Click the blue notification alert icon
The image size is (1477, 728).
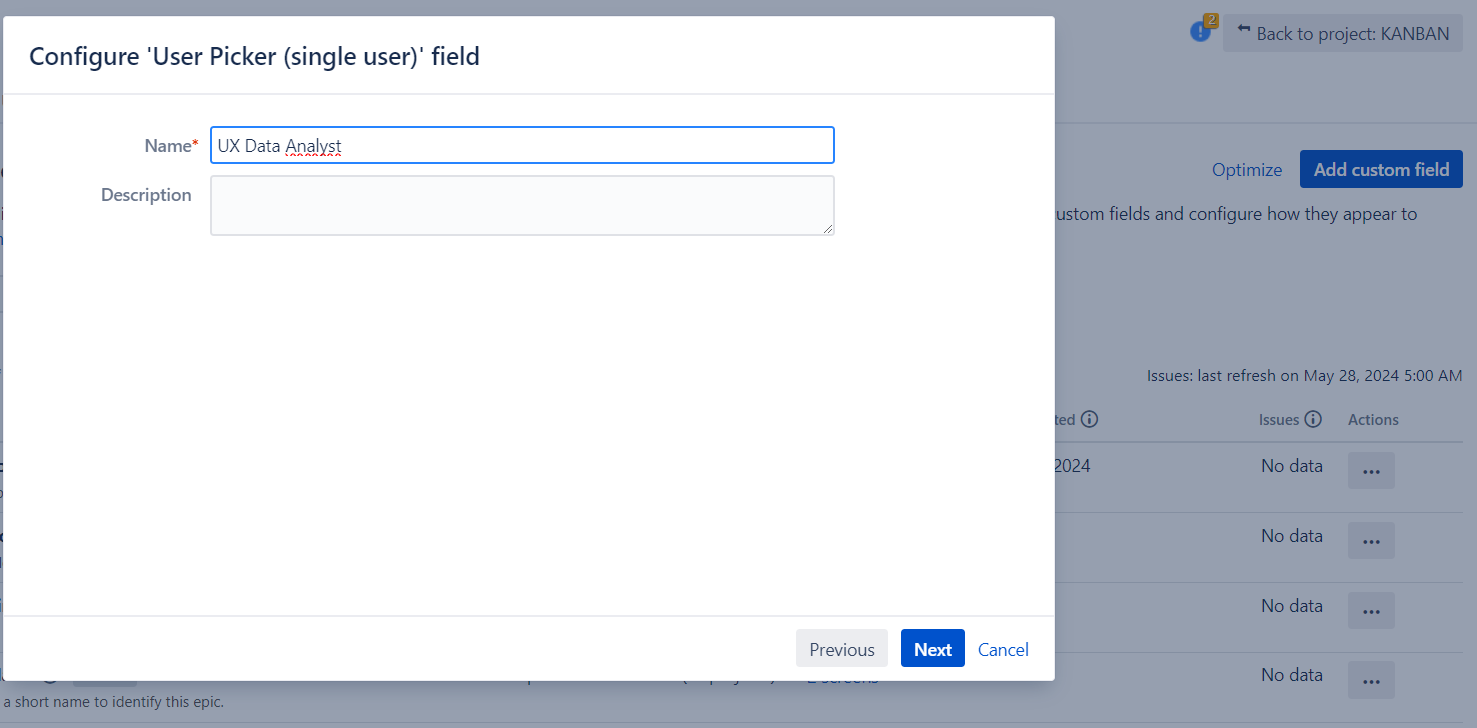tap(1199, 32)
